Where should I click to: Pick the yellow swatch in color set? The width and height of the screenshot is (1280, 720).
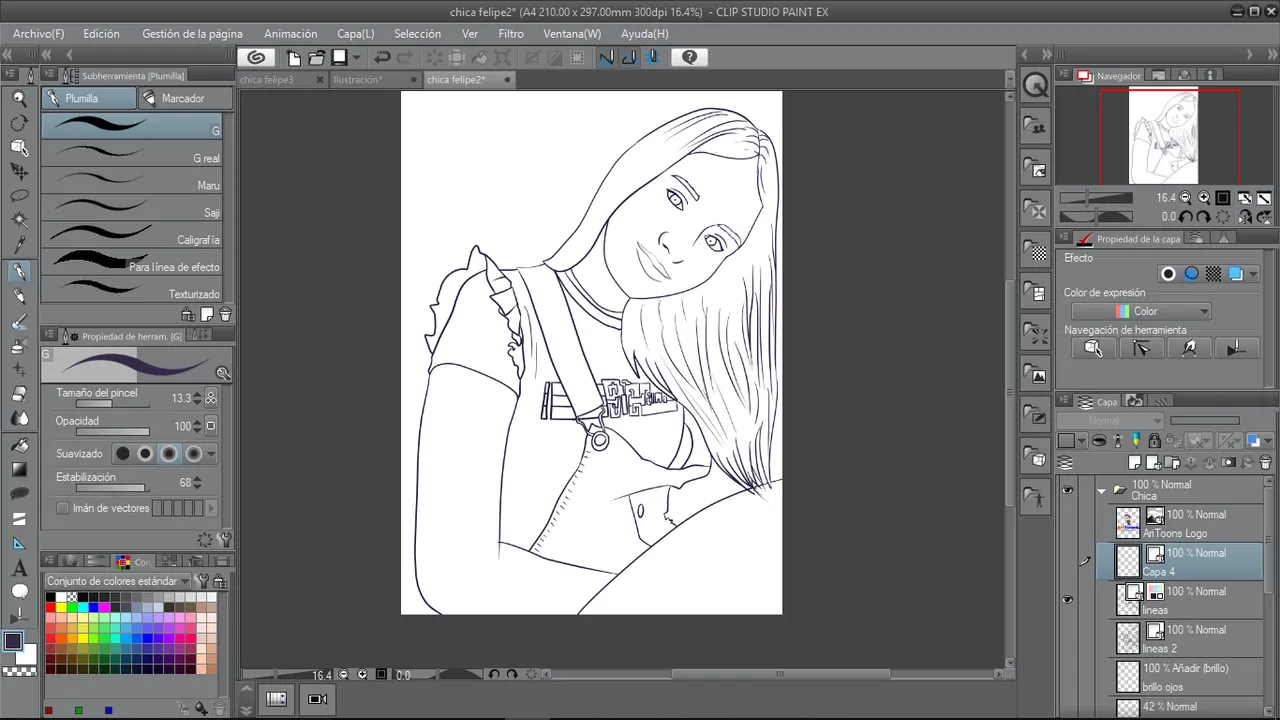60,607
